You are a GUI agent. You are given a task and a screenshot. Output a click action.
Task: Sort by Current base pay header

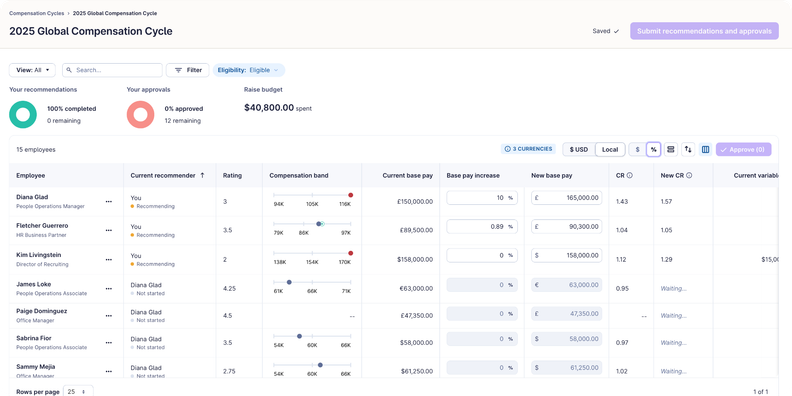pyautogui.click(x=407, y=176)
